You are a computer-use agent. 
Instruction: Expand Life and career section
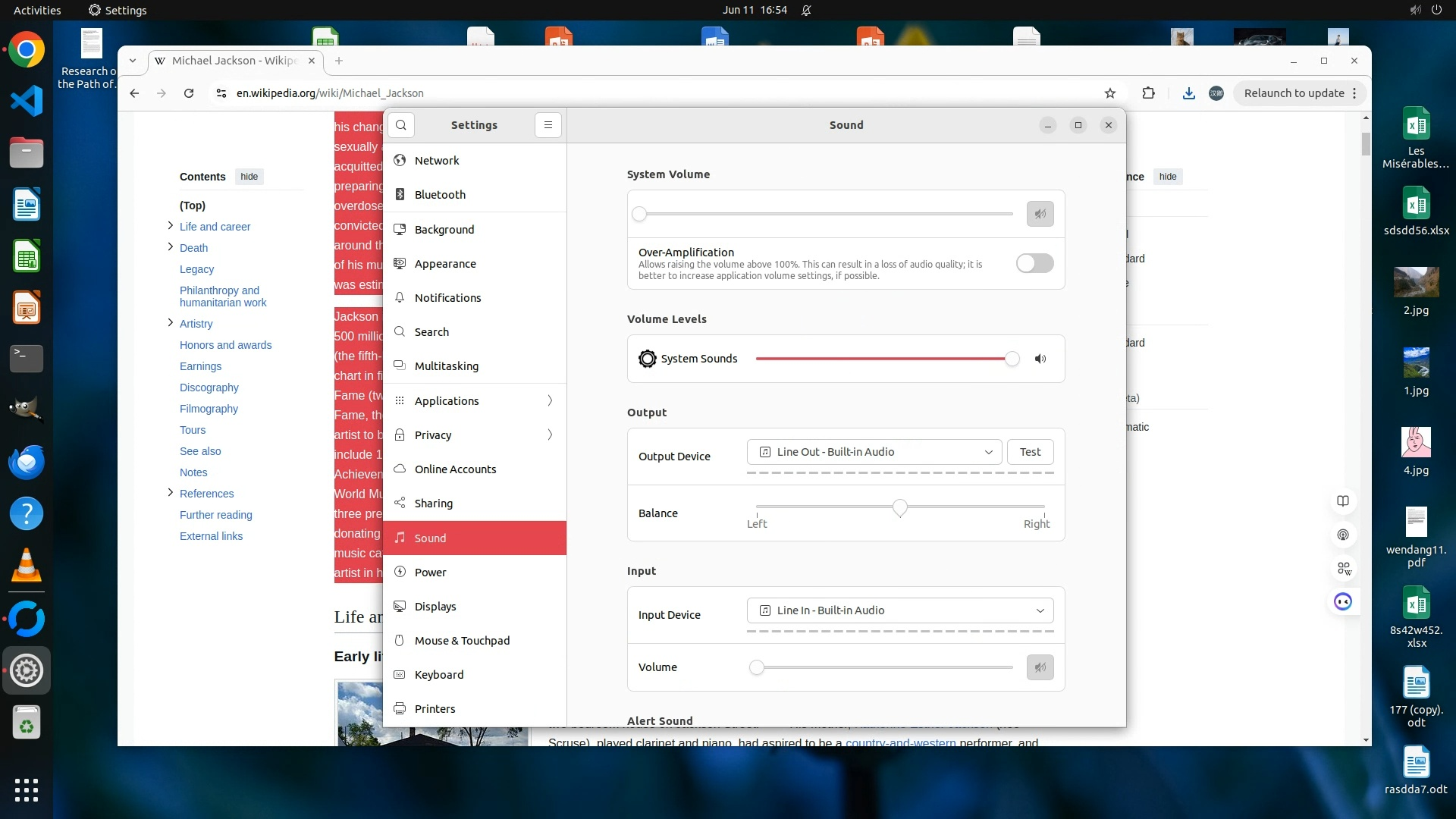tap(171, 226)
